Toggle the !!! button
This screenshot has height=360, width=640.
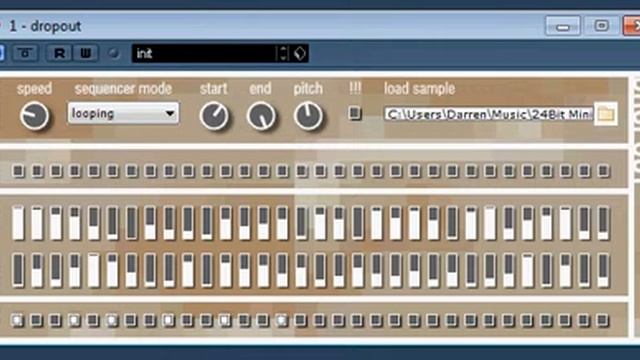point(355,113)
